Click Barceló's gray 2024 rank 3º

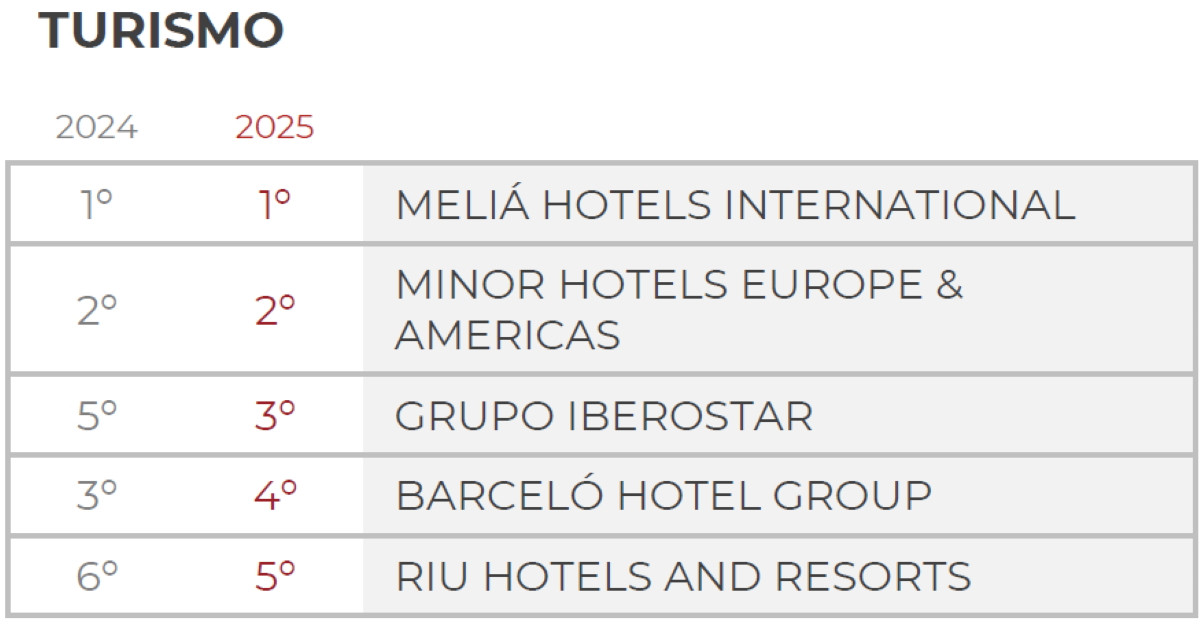coord(96,496)
